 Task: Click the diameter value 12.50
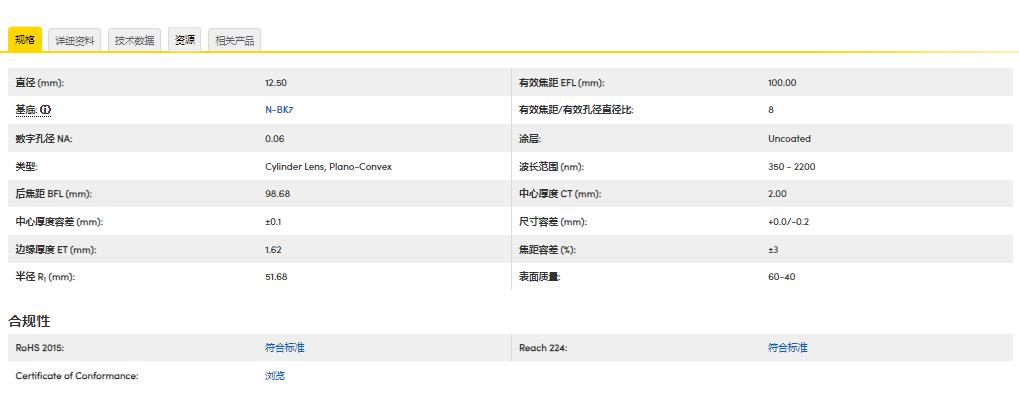tap(276, 83)
